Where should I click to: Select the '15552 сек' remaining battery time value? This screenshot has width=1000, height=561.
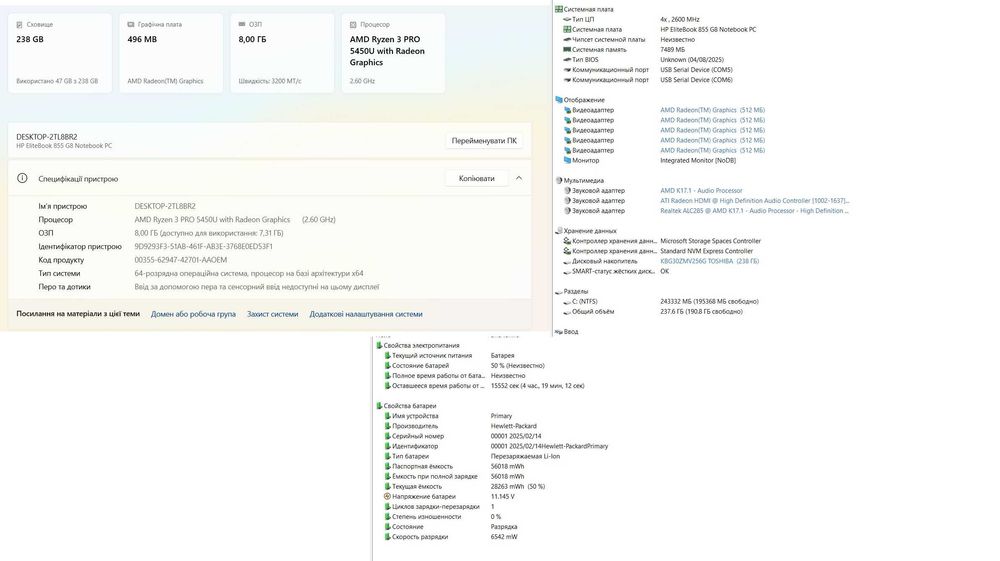(x=537, y=386)
